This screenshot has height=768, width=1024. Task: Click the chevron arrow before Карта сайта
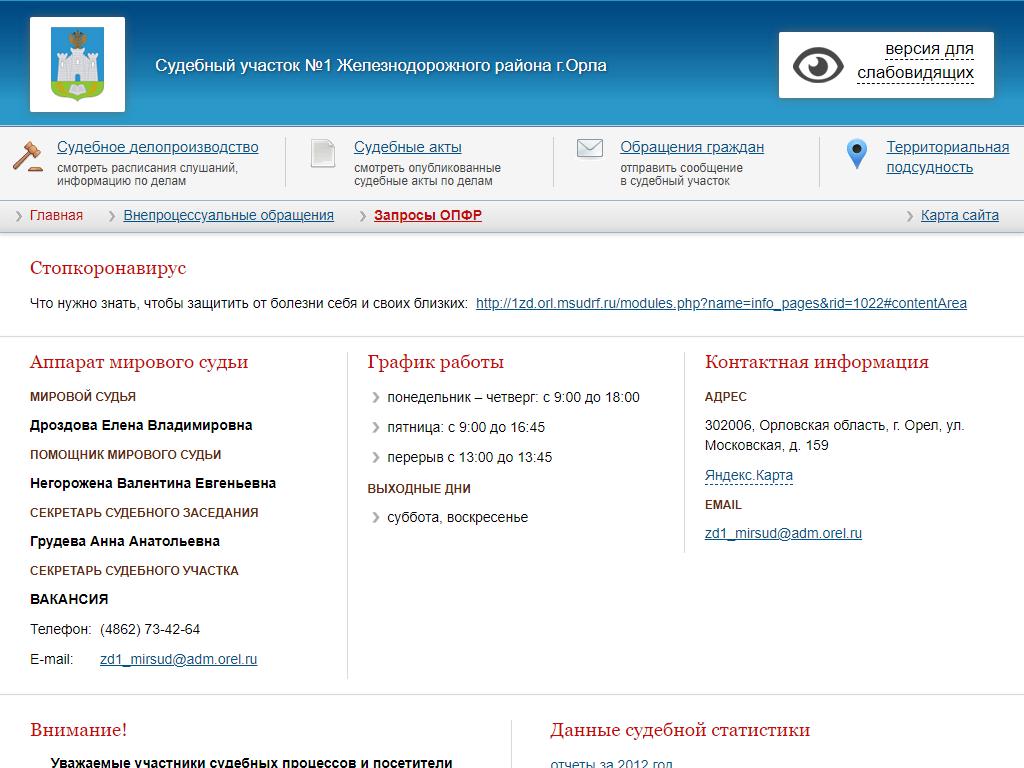910,216
